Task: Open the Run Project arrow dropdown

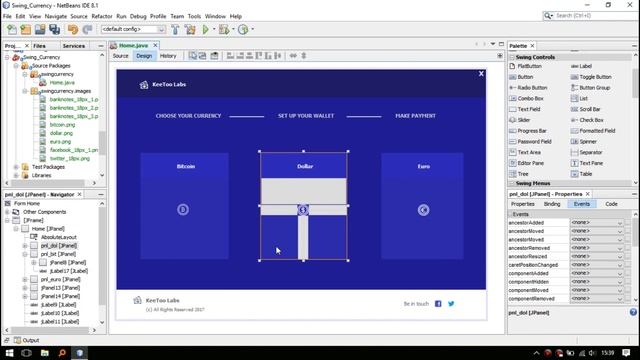Action: pos(213,29)
